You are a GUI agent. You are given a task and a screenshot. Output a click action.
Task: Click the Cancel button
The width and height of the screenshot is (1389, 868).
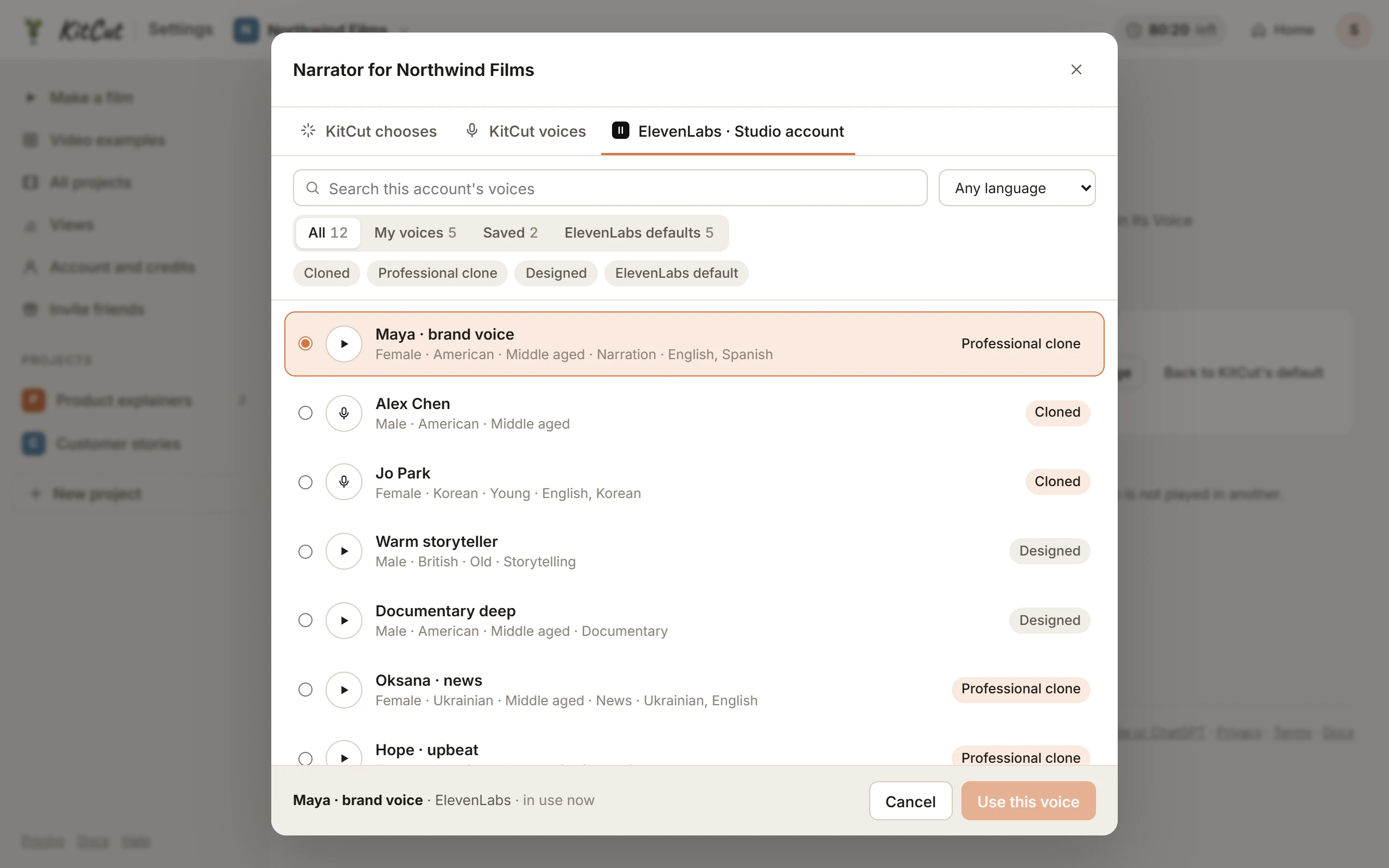910,801
